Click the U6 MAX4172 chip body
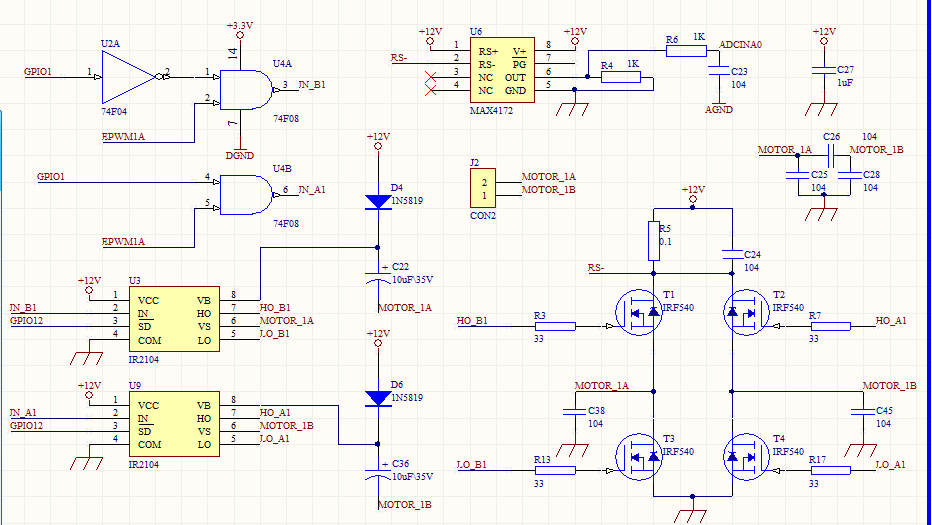This screenshot has height=525, width=932. point(501,71)
